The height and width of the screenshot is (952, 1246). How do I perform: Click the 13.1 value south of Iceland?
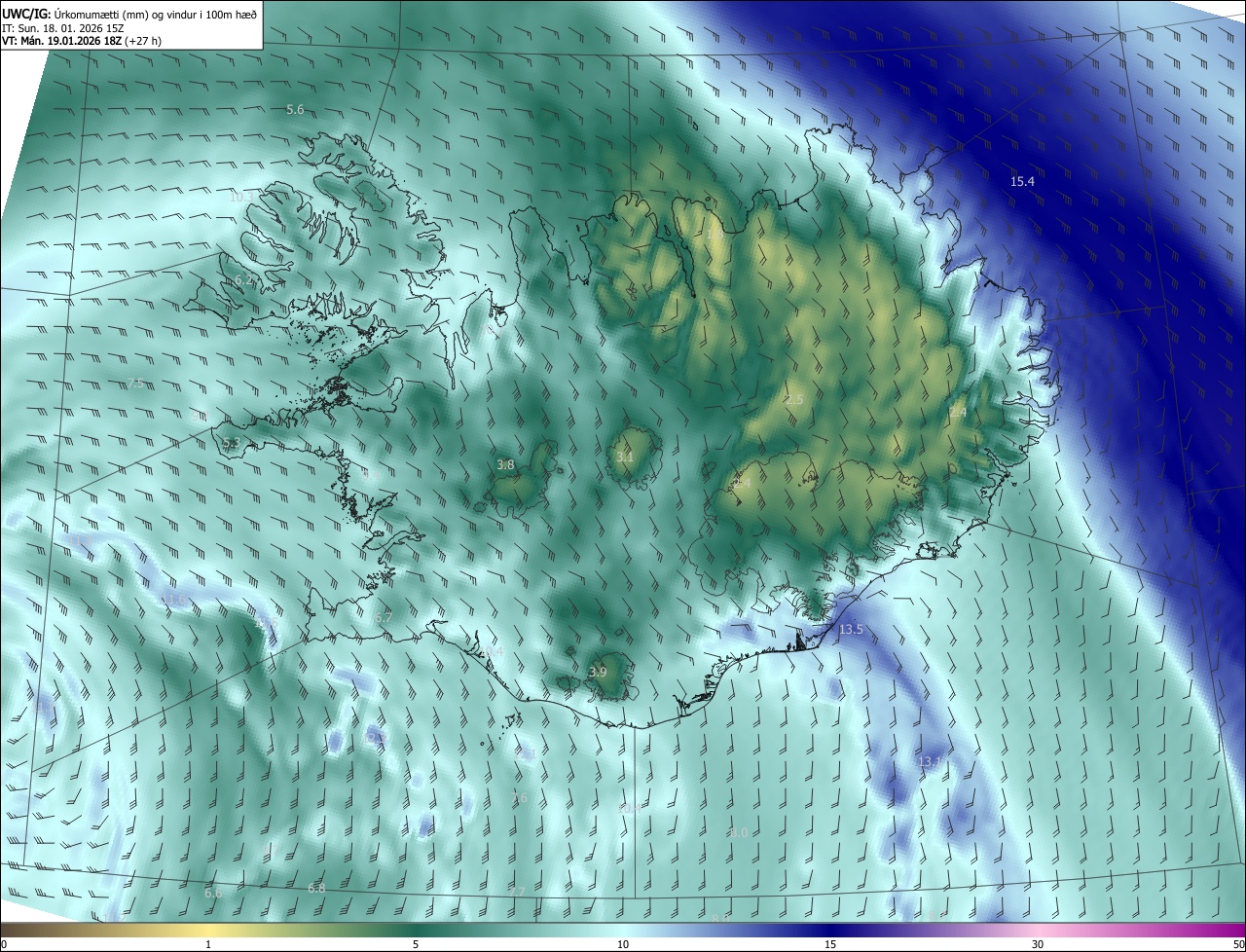click(x=930, y=761)
